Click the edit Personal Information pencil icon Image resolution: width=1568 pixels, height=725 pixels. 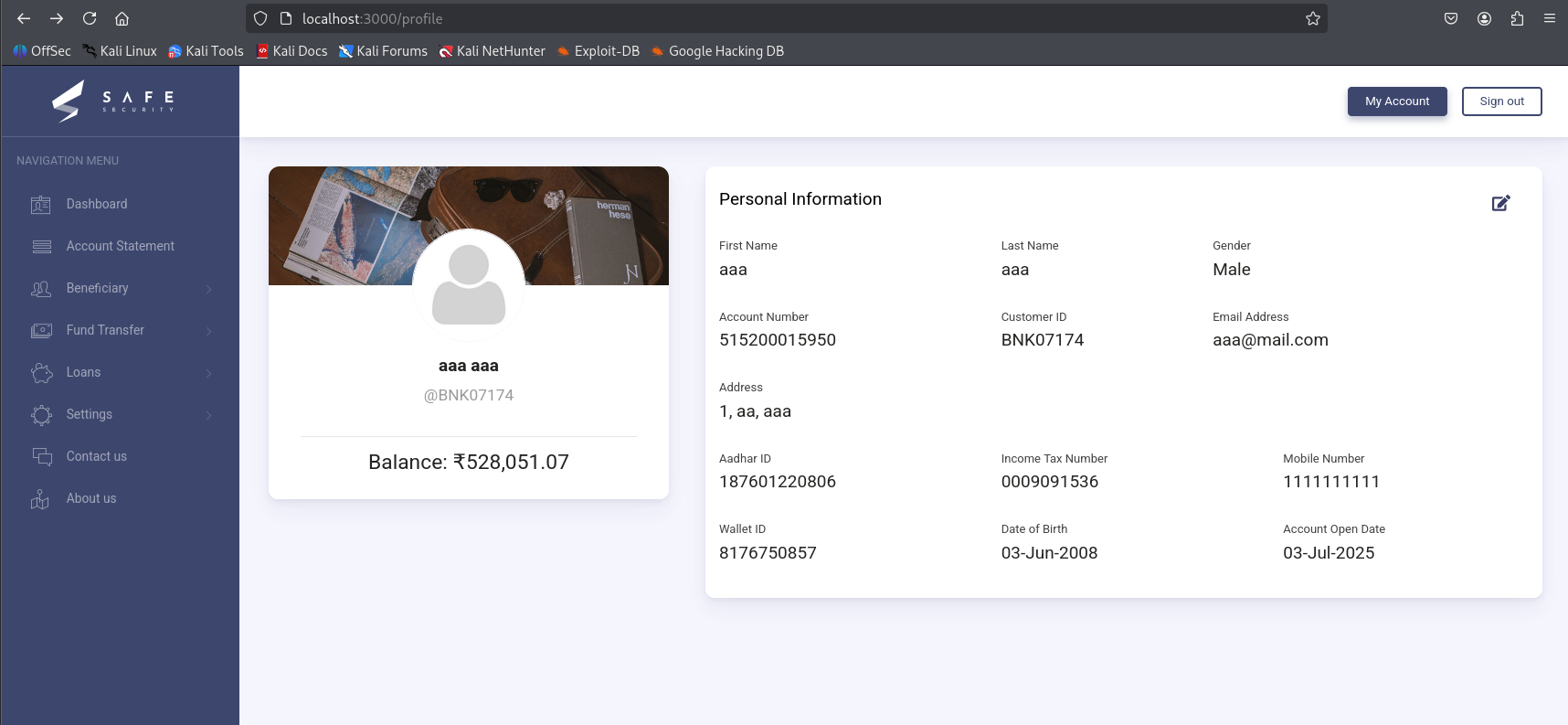[x=1500, y=203]
